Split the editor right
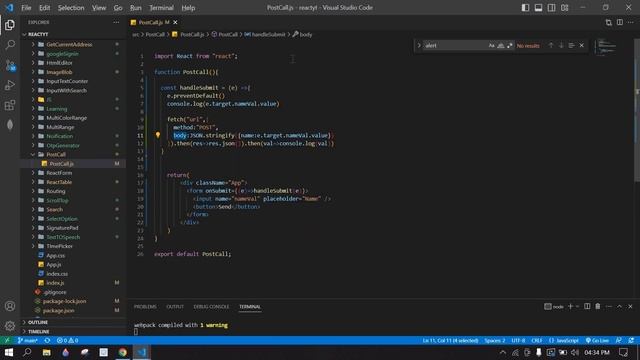This screenshot has width=640, height=360. (x=620, y=22)
